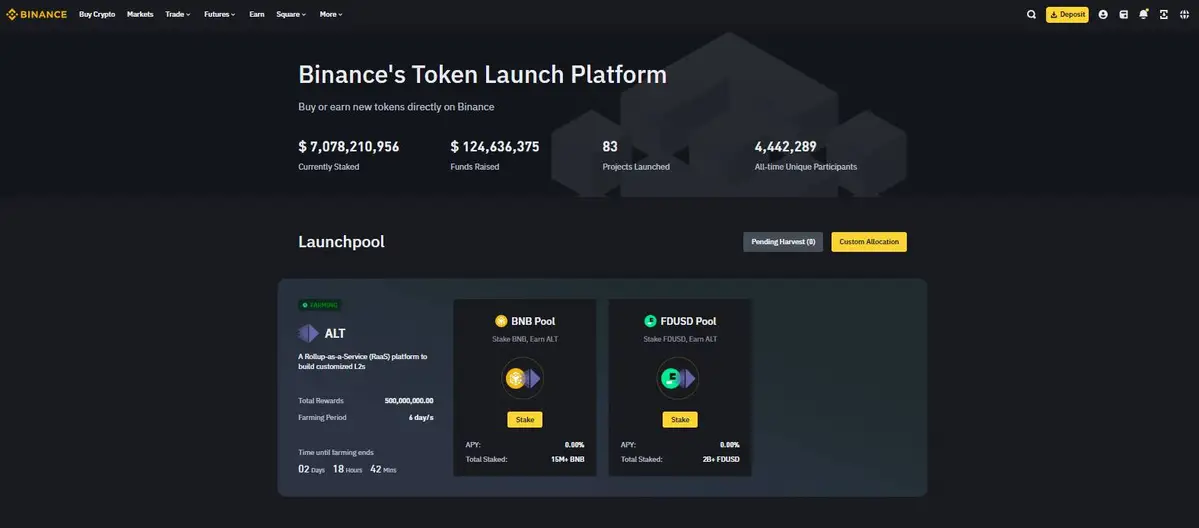Open the search magnifier icon

[1031, 14]
